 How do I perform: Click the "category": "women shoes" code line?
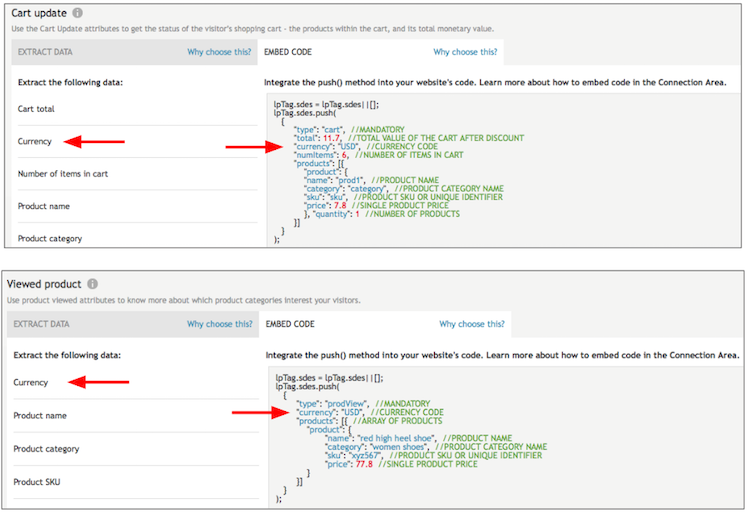coord(436,447)
